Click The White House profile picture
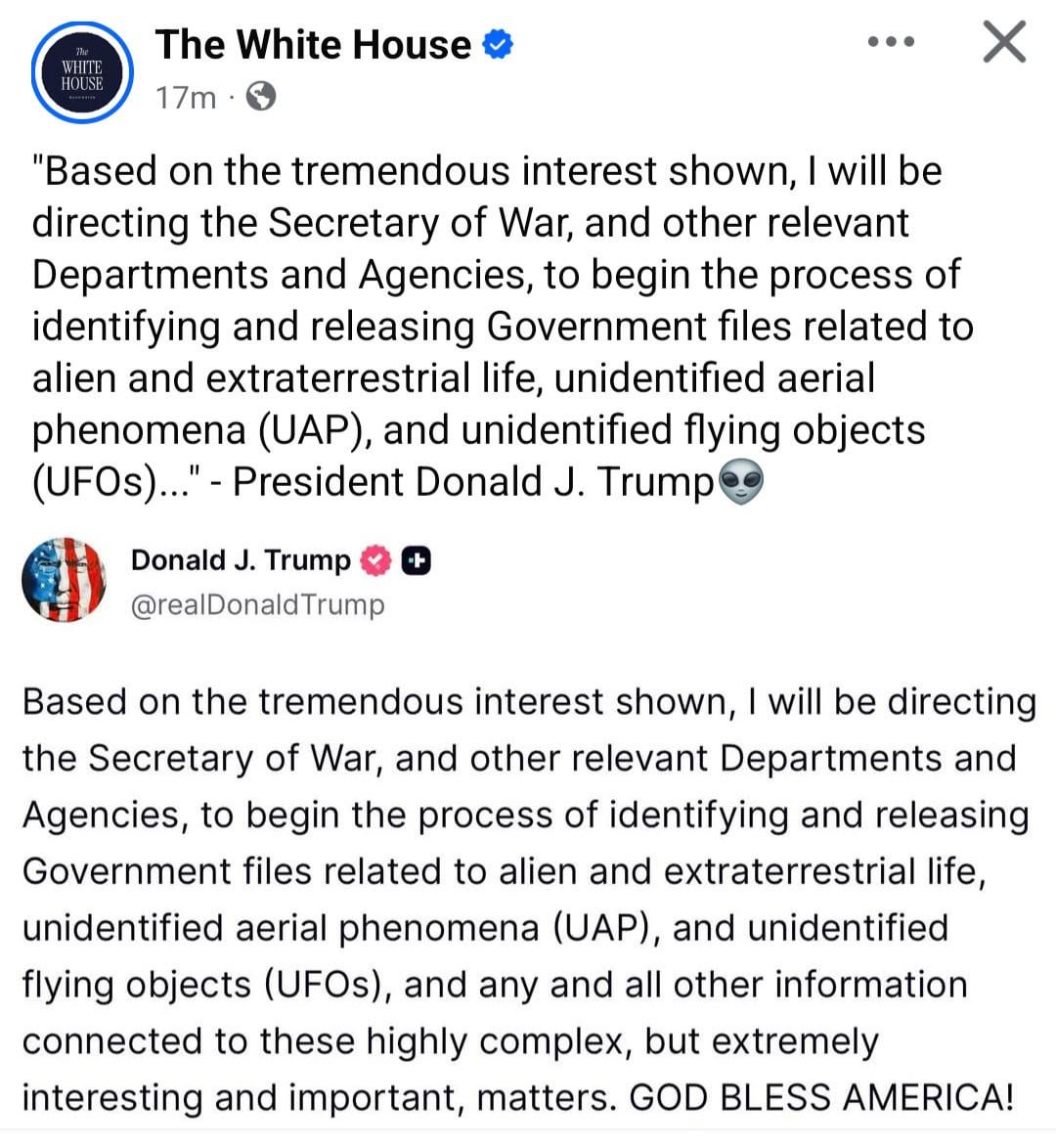 click(81, 71)
